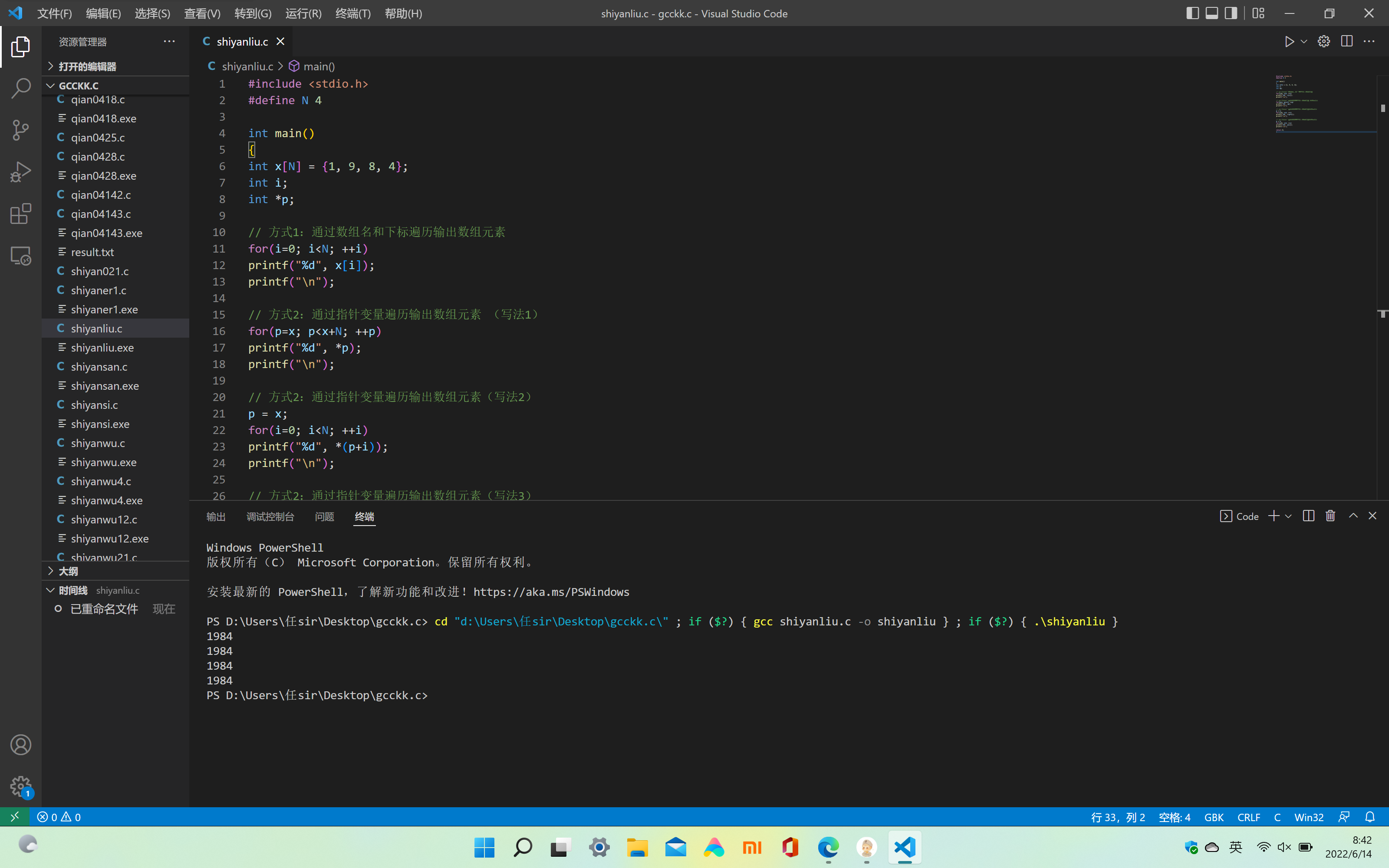Collapse the GCCKK.C folder section

click(x=115, y=85)
